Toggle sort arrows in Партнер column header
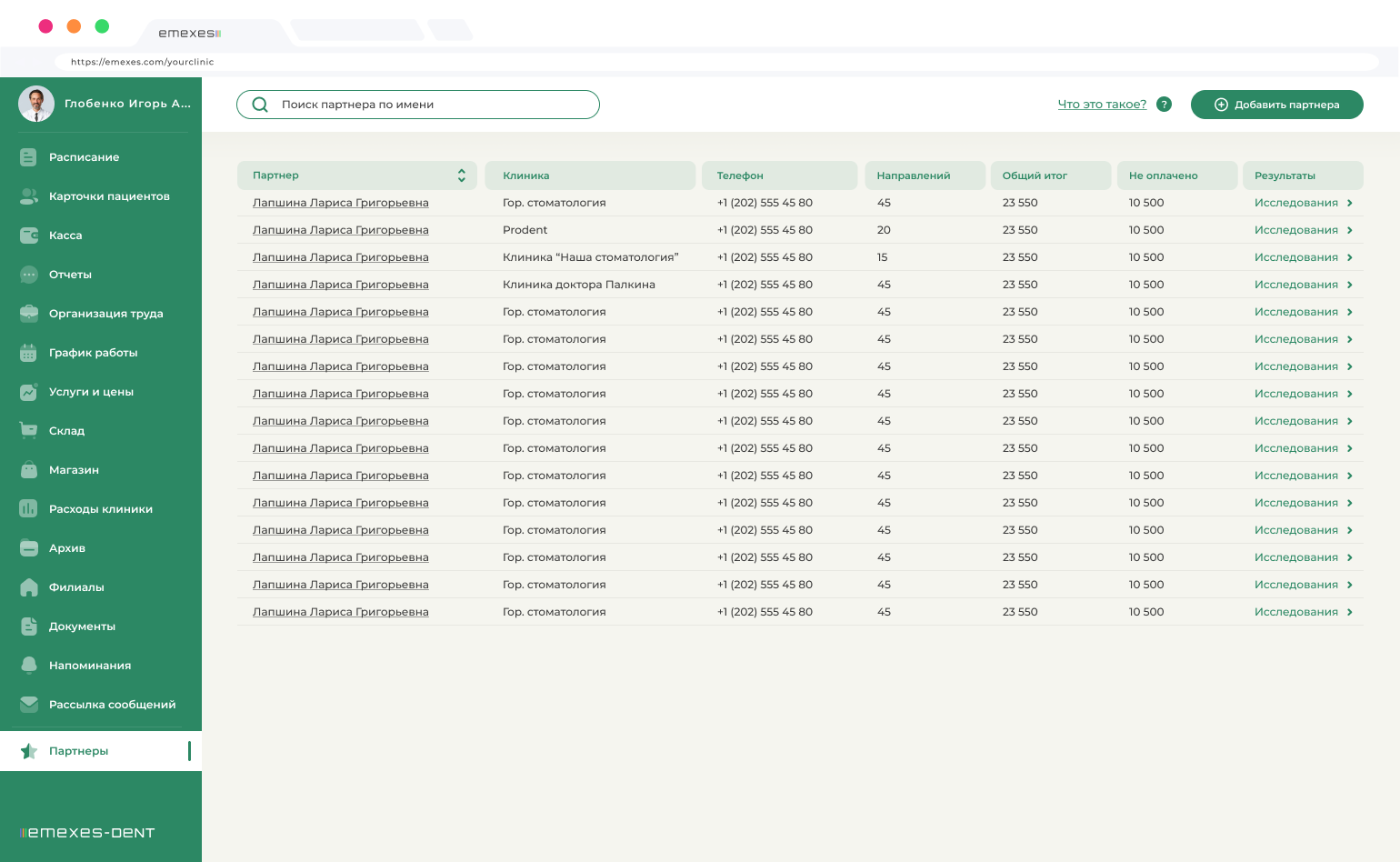This screenshot has height=862, width=1400. pyautogui.click(x=462, y=175)
